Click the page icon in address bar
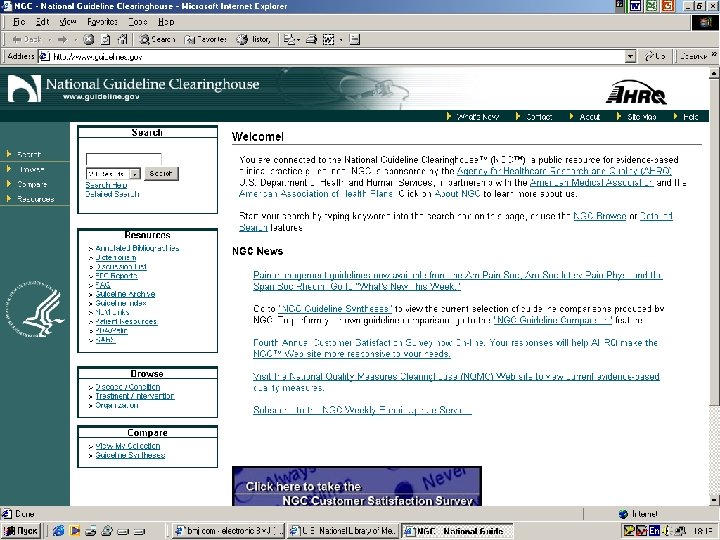Viewport: 720px width, 540px height. [x=44, y=56]
